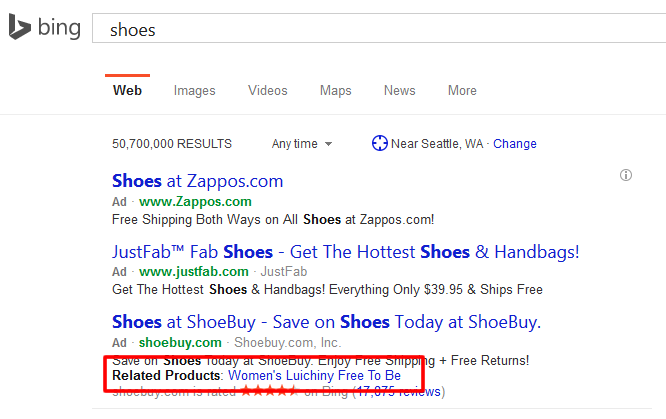Open the Shoes at ShoeBuy ad title

pyautogui.click(x=326, y=322)
